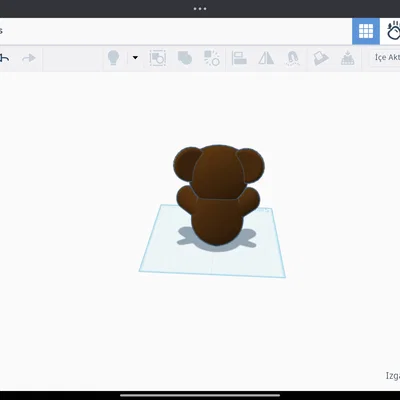Viewport: 400px width, 400px height.
Task: Toggle the Cruise magnet icon
Action: (x=293, y=58)
